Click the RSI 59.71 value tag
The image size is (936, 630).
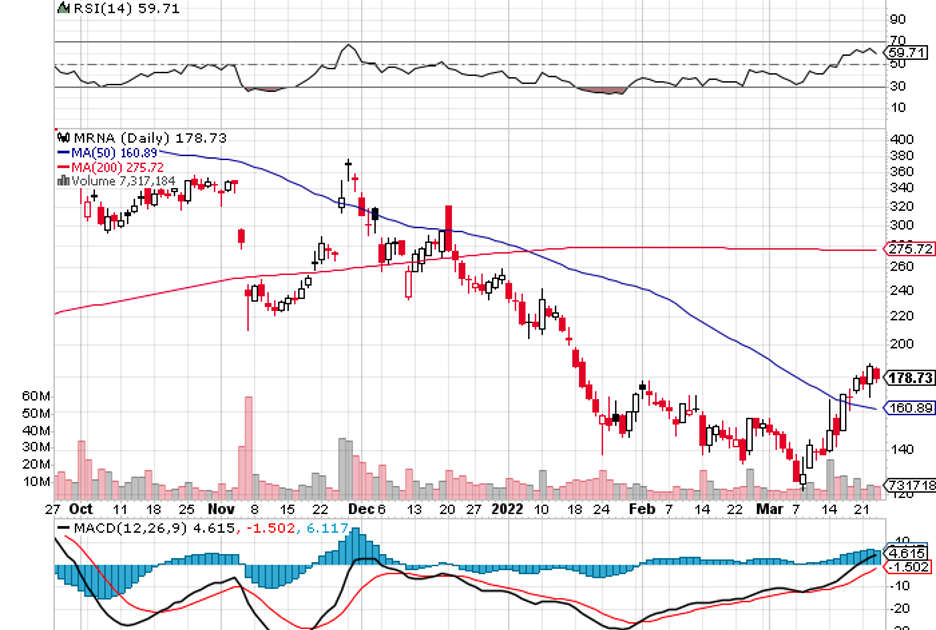910,52
